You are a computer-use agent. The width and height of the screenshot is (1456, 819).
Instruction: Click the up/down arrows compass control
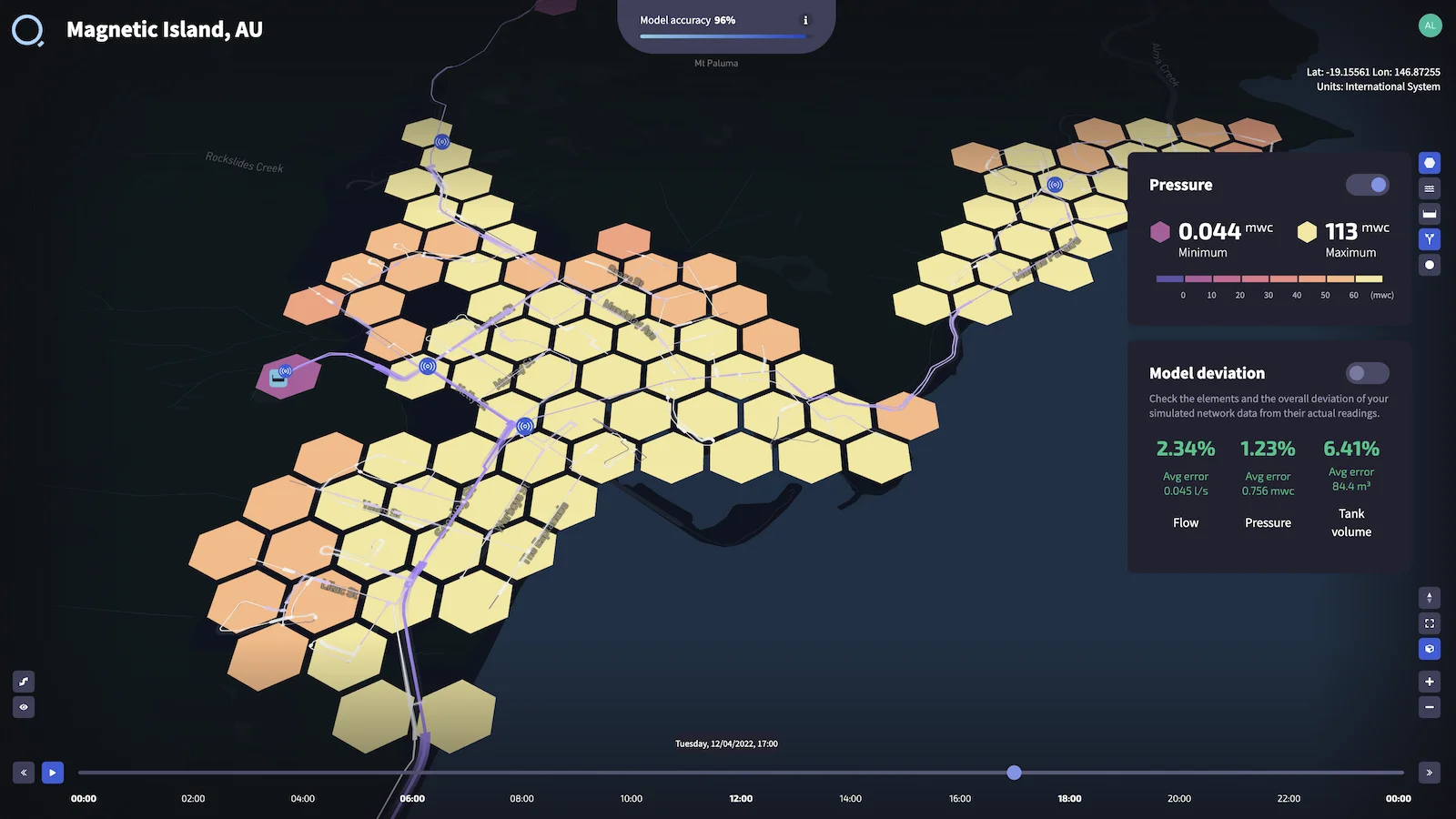click(1430, 598)
